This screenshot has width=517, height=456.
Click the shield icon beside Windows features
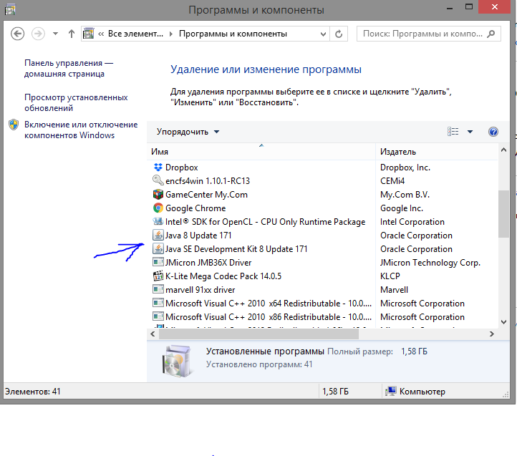[x=14, y=125]
